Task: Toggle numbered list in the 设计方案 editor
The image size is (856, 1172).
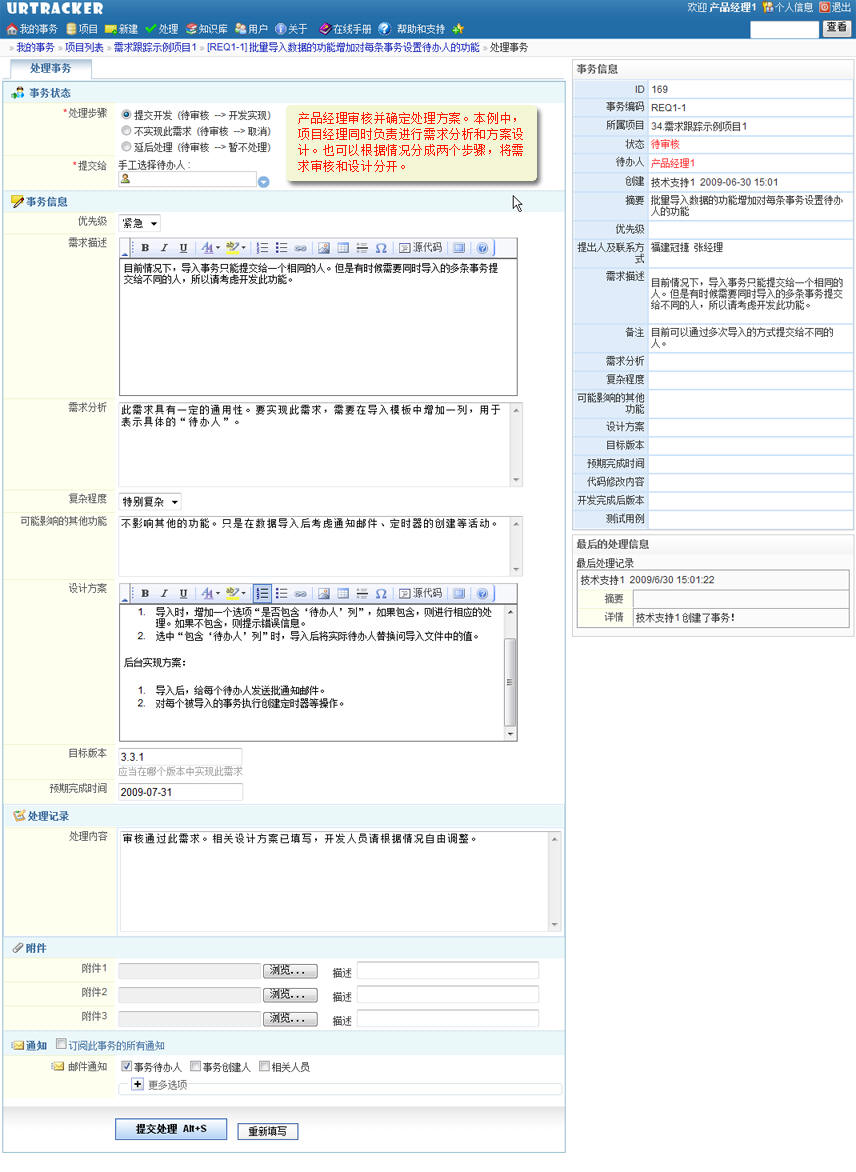Action: 262,593
